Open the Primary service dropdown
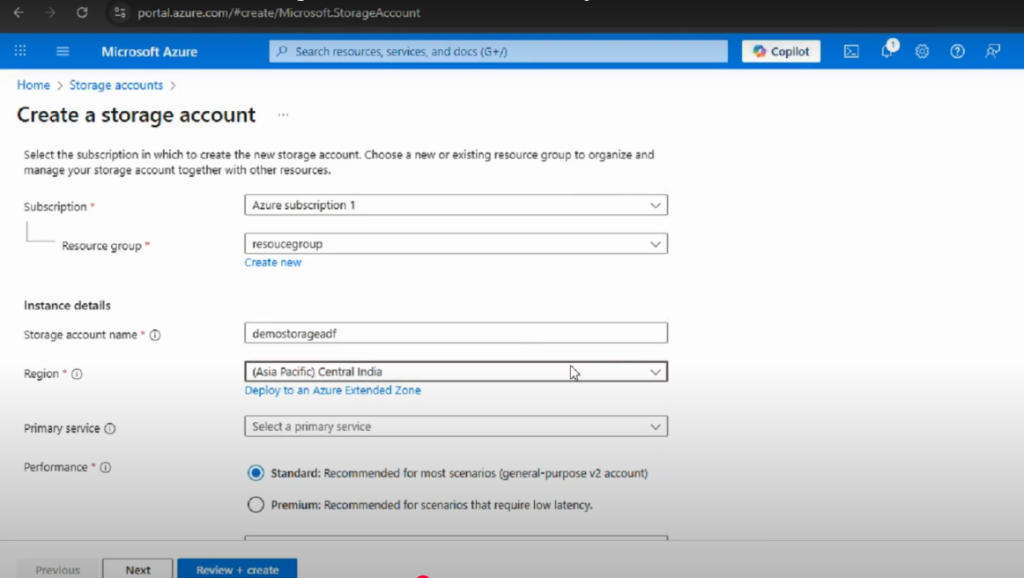 (456, 426)
